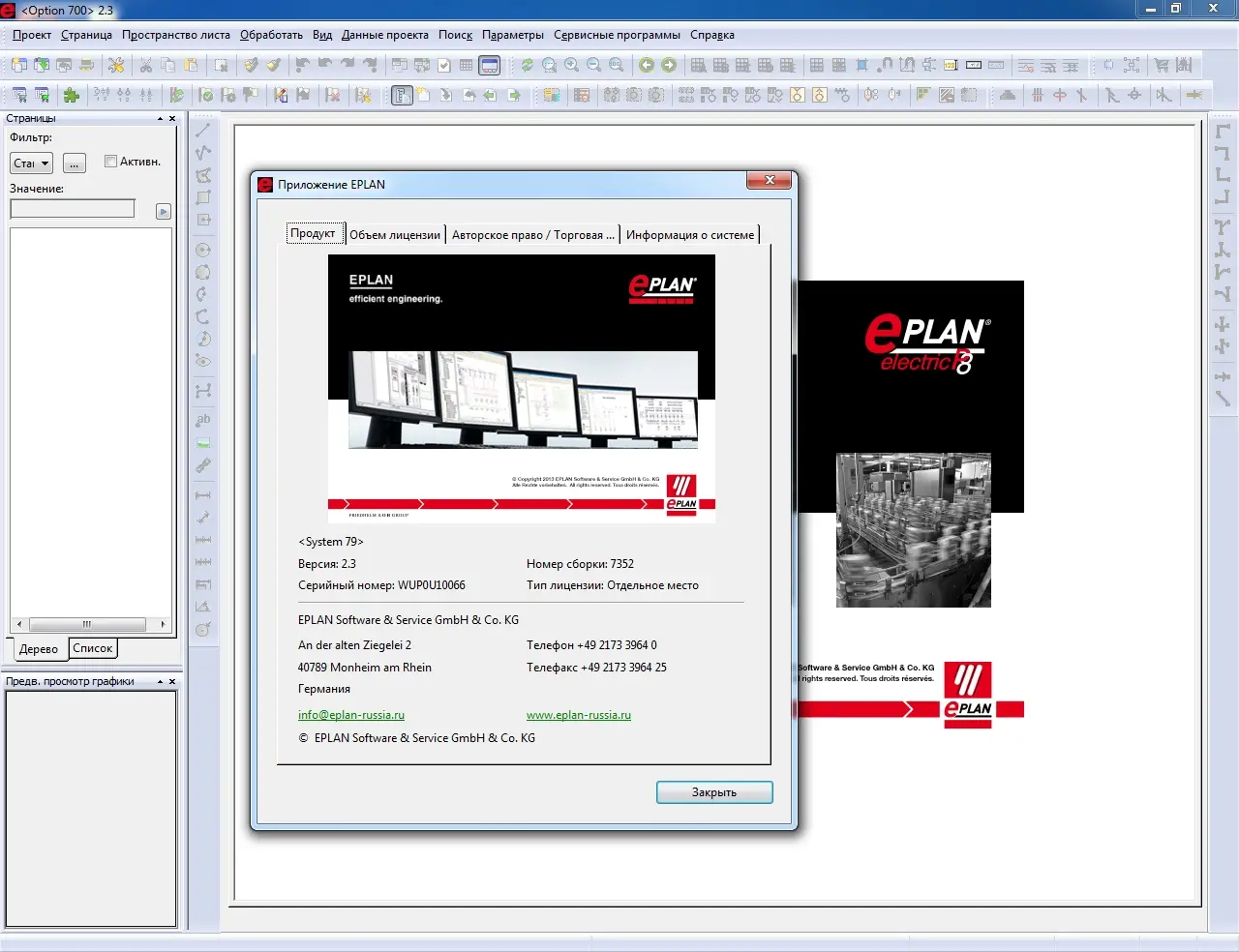Click the print icon in the top toolbar
This screenshot has width=1239, height=952.
coord(86,66)
